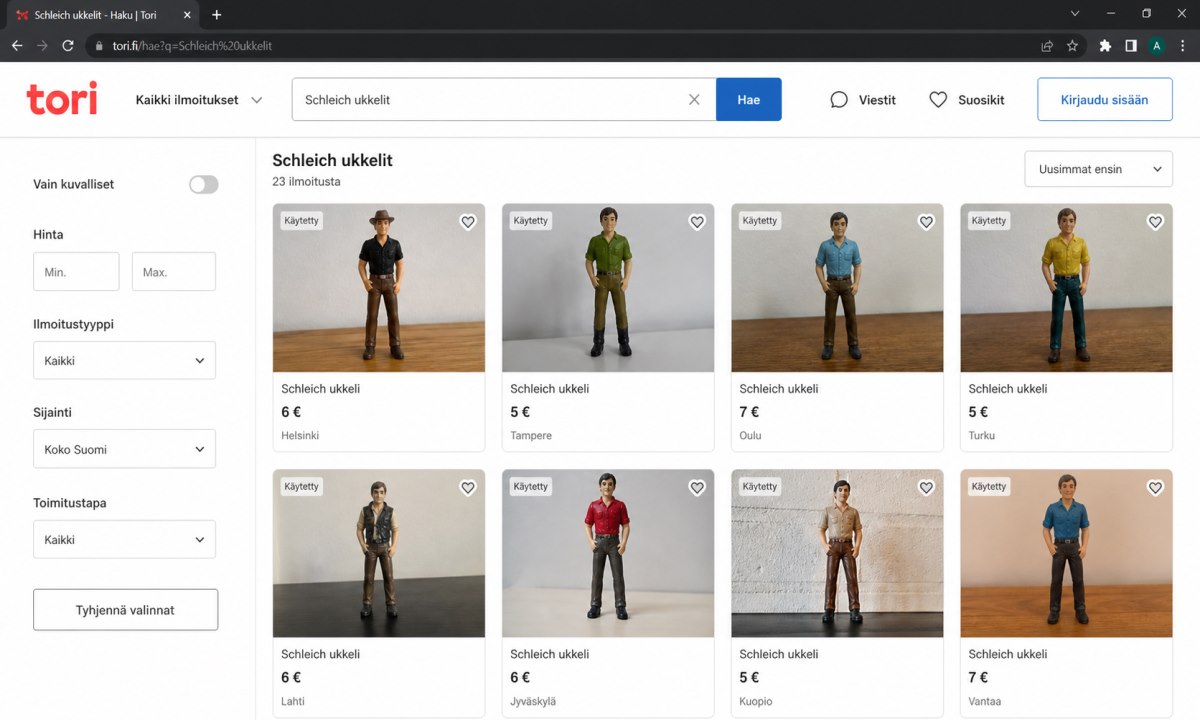Open Schleich ukkeli listing title in Helsinki
The width and height of the screenshot is (1200, 720).
point(320,389)
